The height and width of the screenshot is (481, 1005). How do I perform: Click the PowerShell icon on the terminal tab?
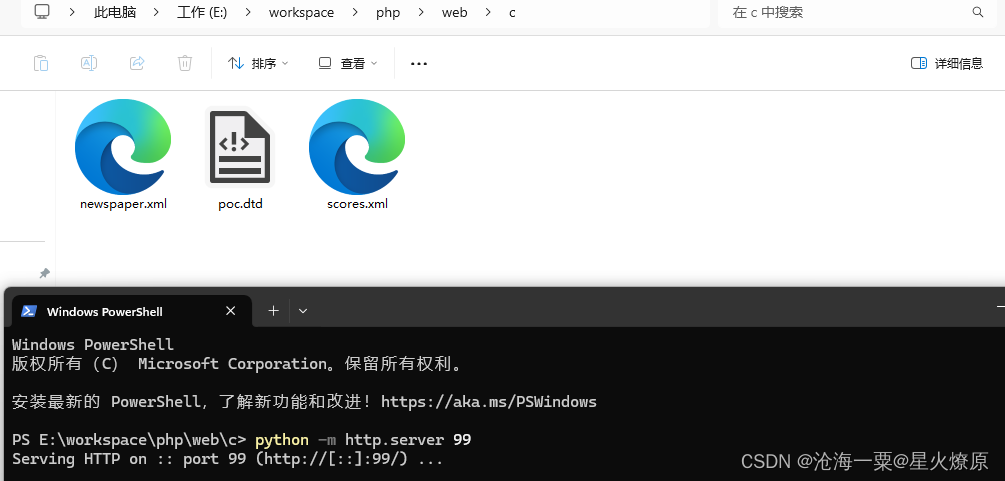(x=29, y=312)
